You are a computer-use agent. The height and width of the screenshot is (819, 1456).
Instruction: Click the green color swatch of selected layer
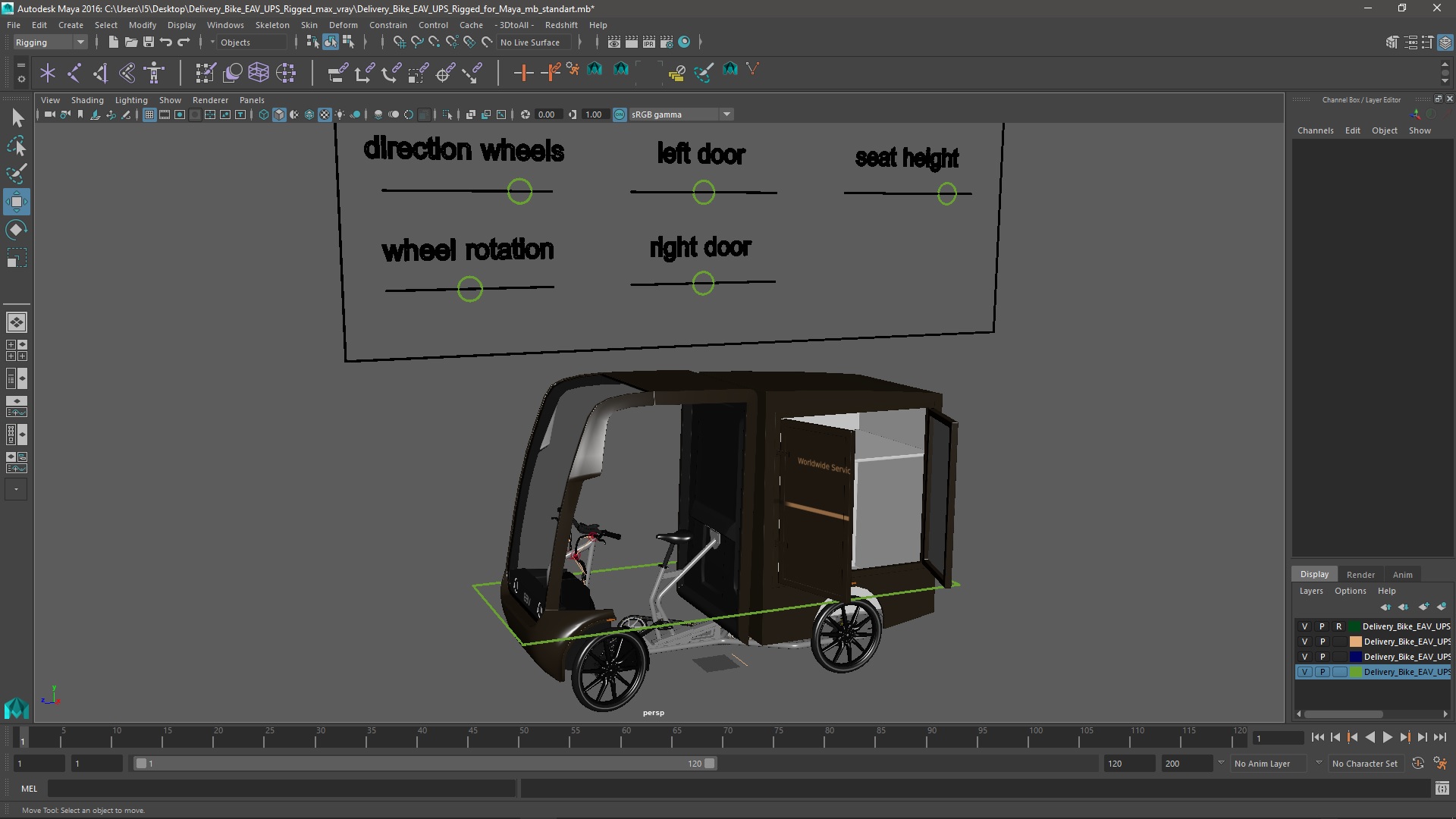pyautogui.click(x=1355, y=672)
